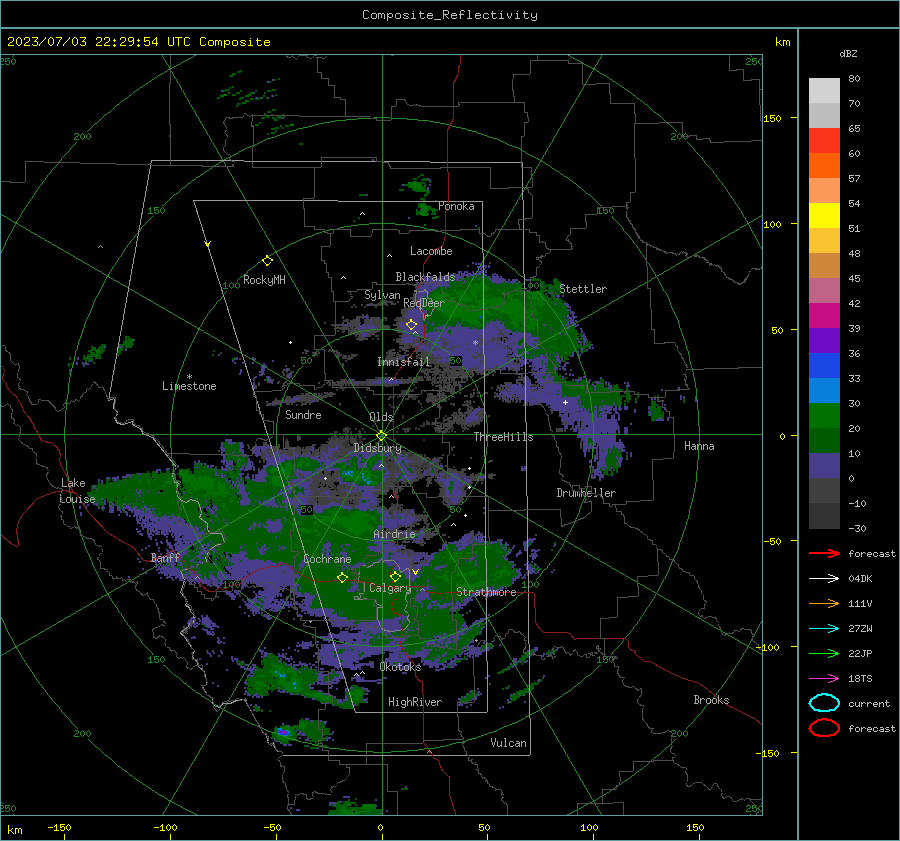Image resolution: width=900 pixels, height=841 pixels.
Task: Select yellow diamond marker beside RockyMH
Action: coord(267,261)
